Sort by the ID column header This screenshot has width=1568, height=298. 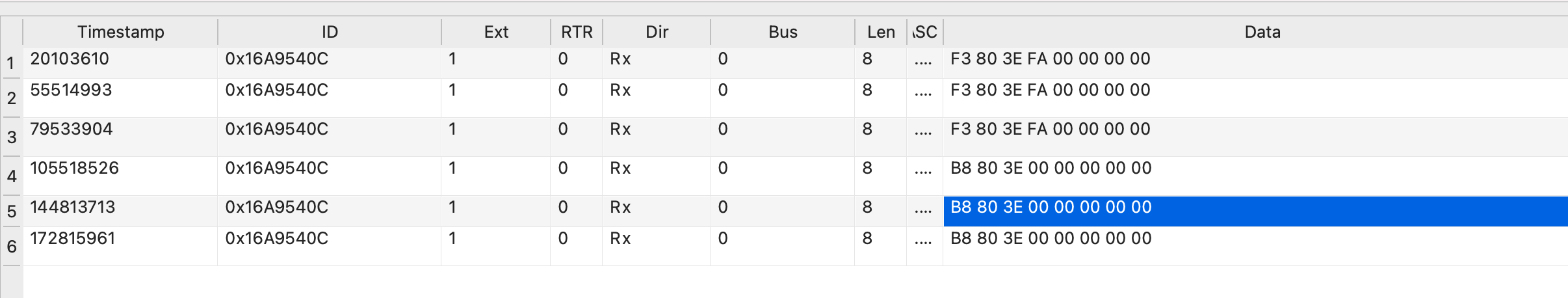point(330,32)
